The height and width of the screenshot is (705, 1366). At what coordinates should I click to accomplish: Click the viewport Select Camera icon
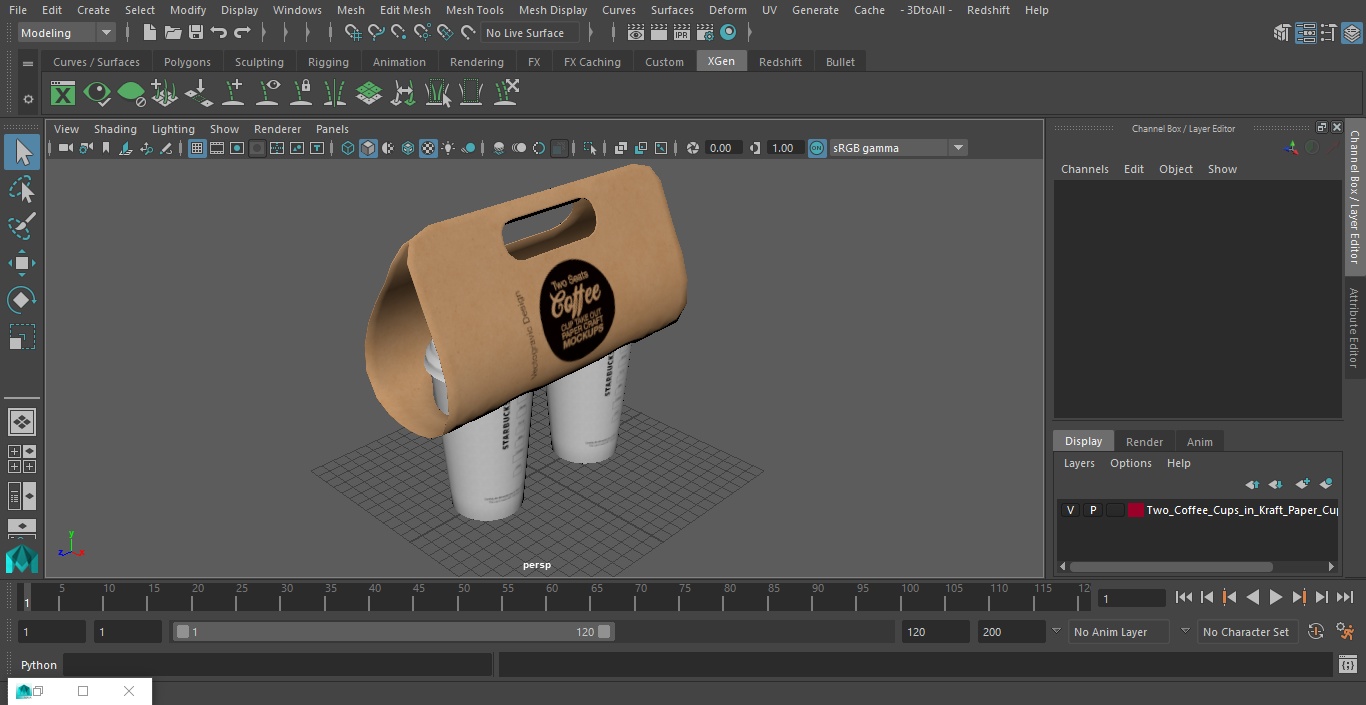[65, 148]
